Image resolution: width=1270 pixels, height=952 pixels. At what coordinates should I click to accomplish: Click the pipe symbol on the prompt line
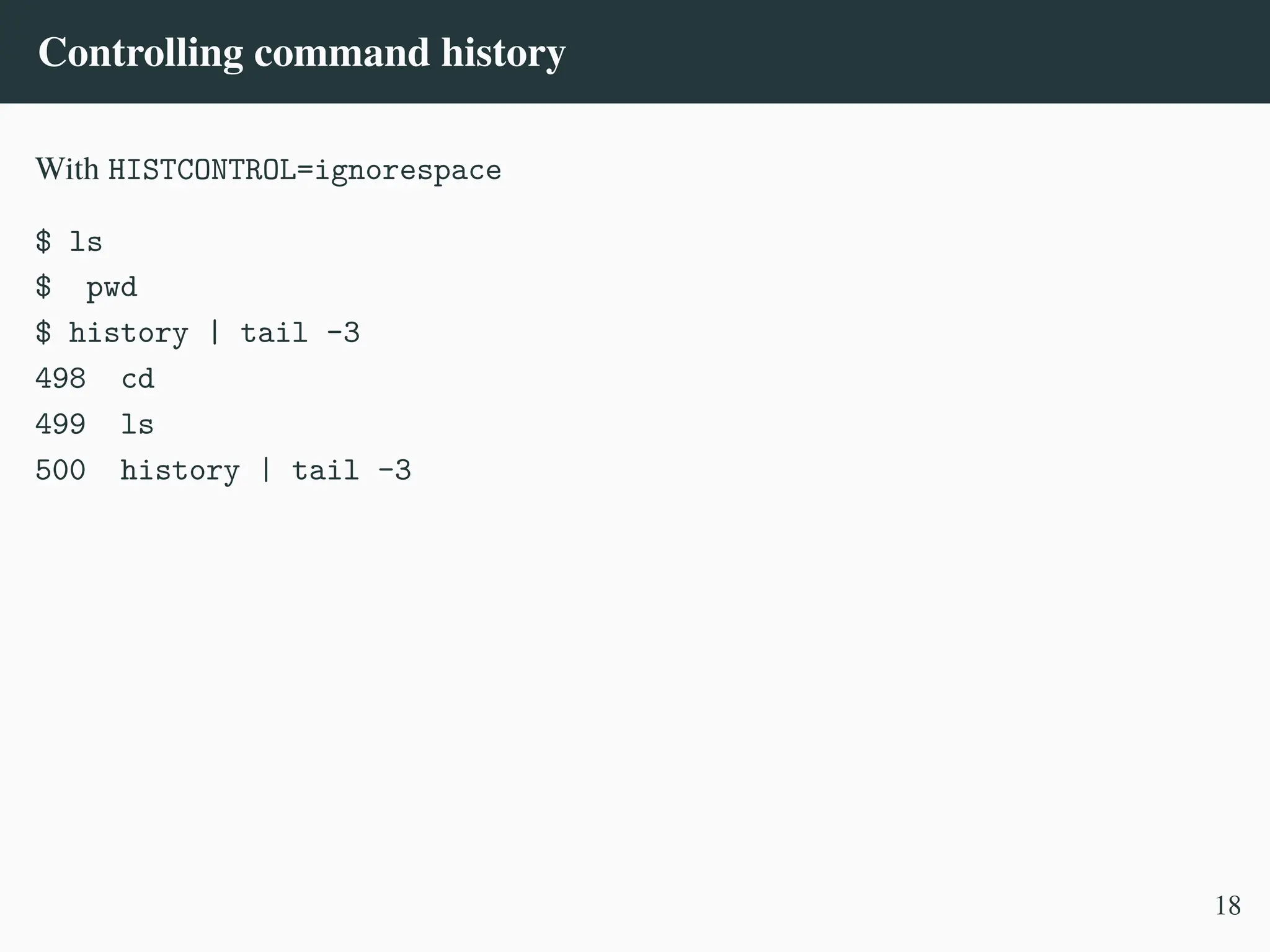[215, 333]
